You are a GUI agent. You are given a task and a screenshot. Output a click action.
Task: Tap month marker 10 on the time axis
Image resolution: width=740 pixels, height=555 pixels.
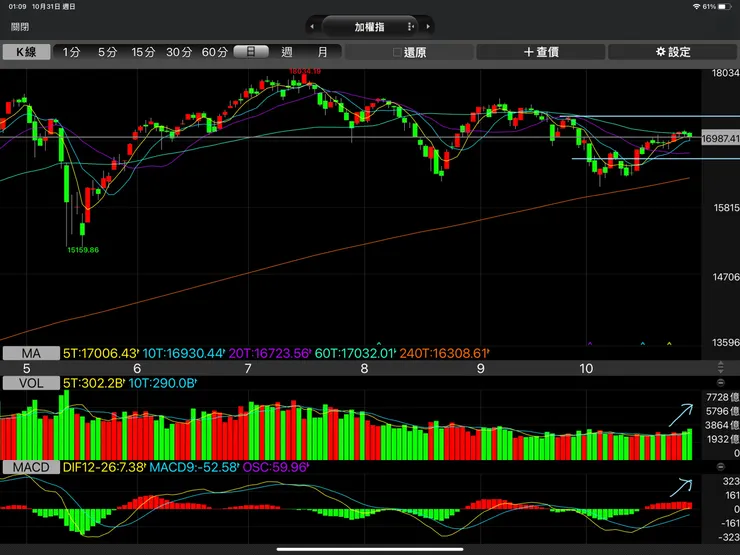point(586,369)
